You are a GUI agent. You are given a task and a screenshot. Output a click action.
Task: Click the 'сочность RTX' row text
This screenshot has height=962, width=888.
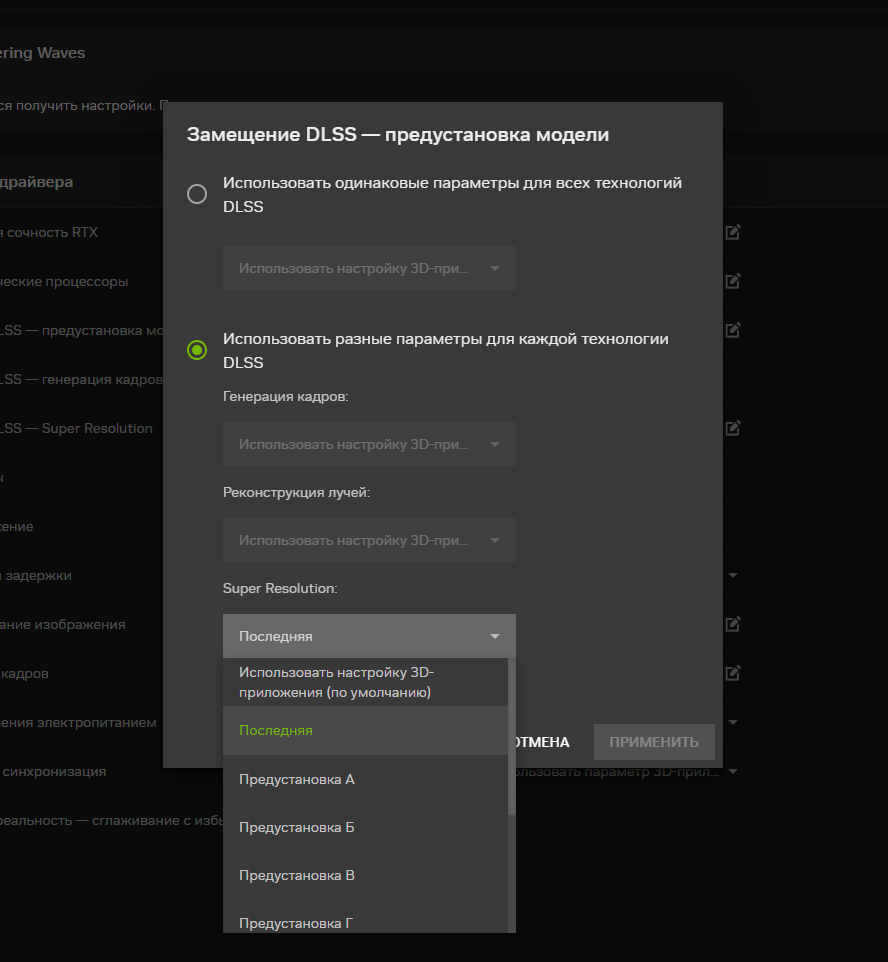(x=49, y=232)
